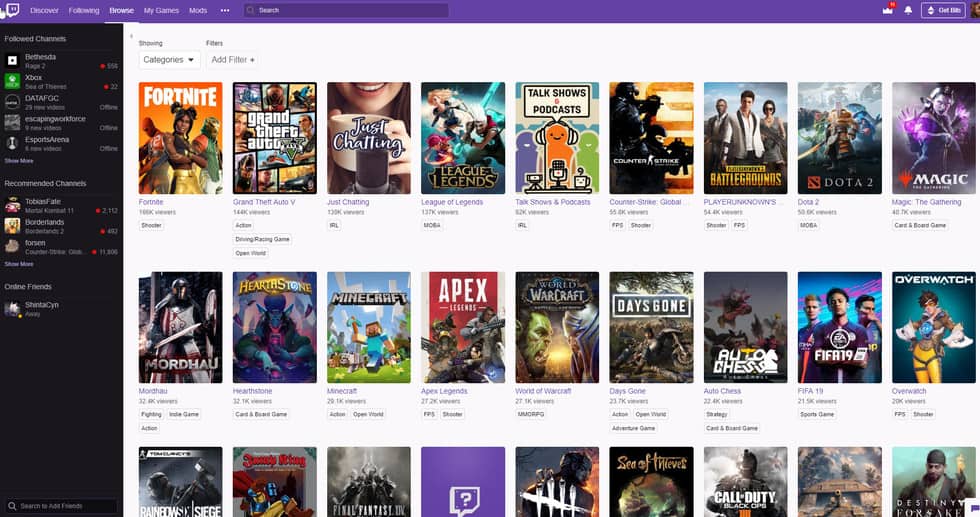
Task: Open the notifications bell
Action: [908, 10]
